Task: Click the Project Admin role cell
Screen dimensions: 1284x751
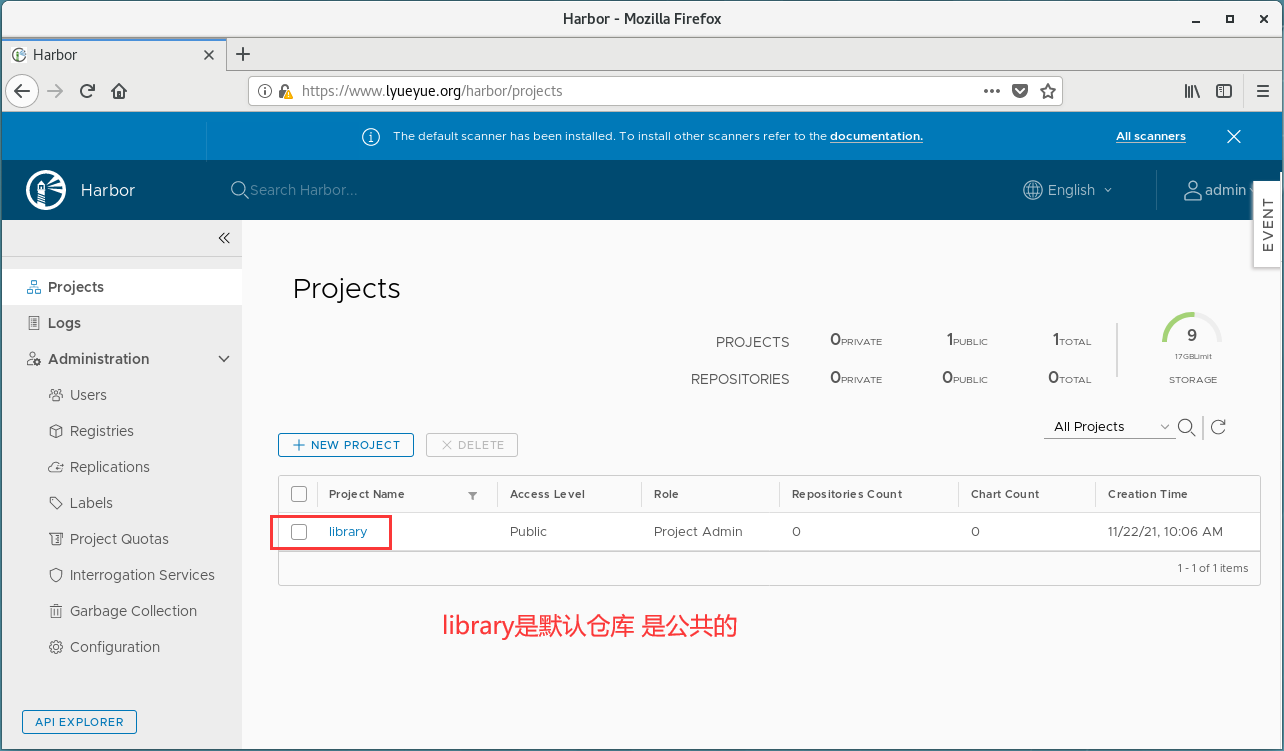Action: 698,532
